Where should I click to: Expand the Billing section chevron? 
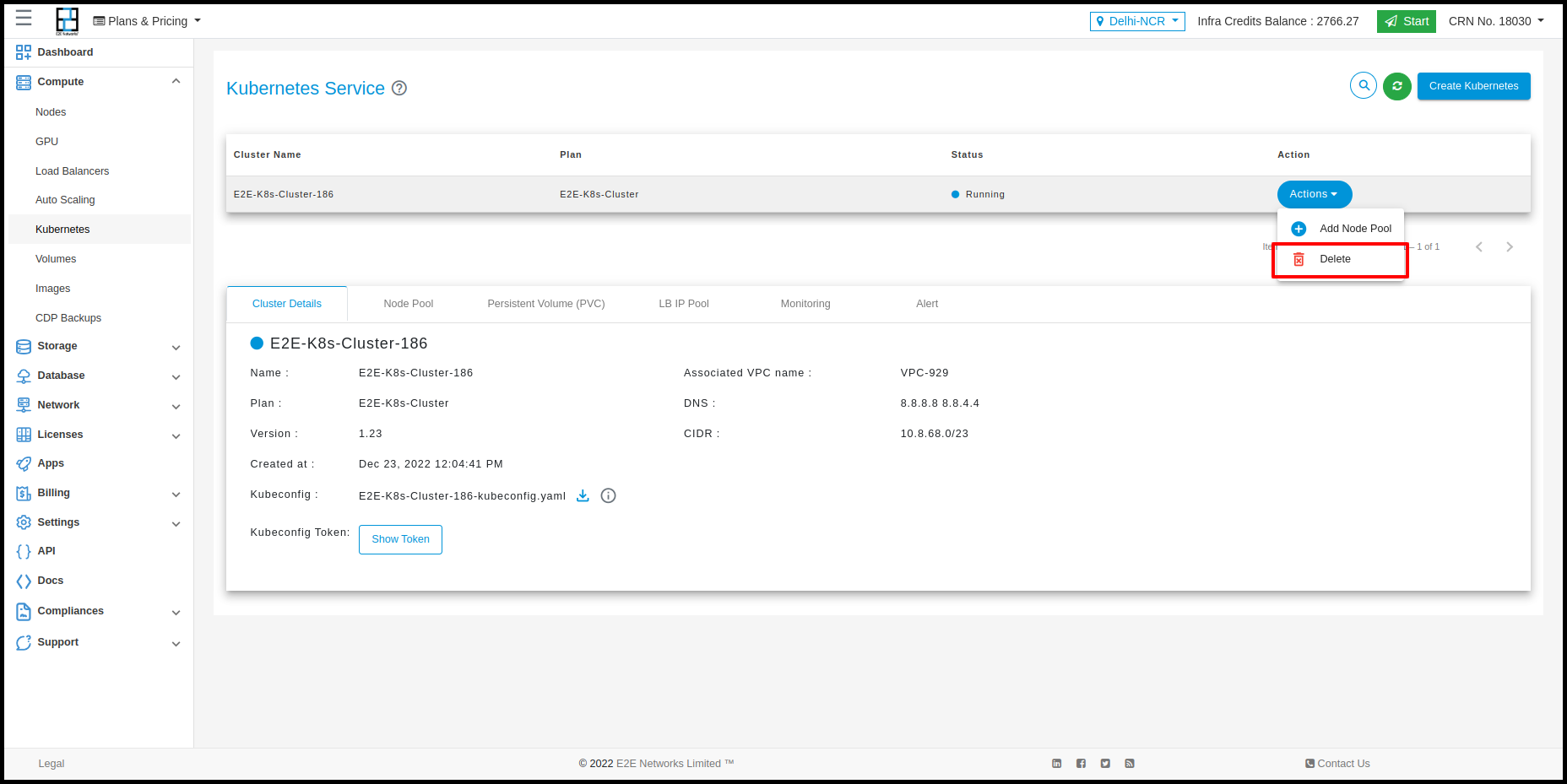176,495
